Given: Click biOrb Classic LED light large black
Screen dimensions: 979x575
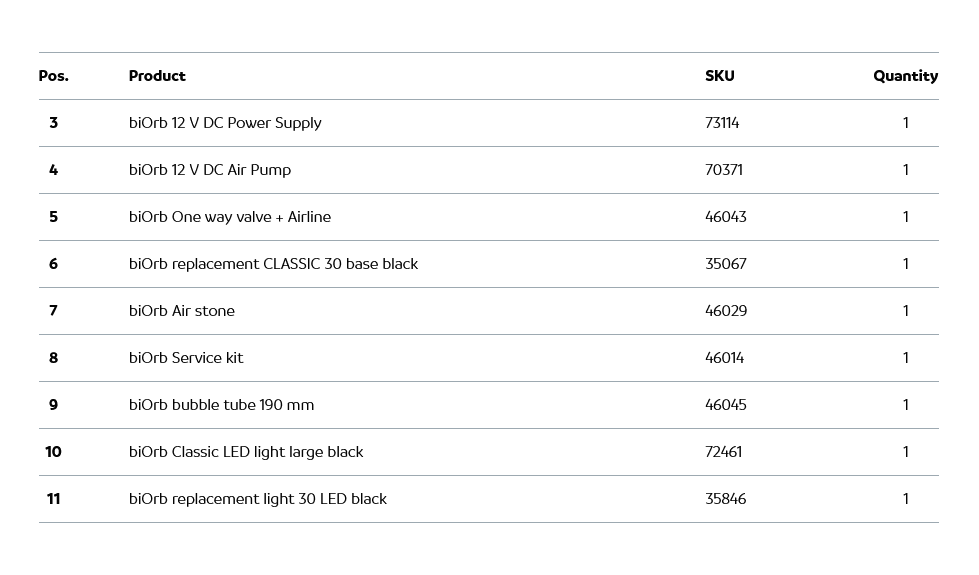Looking at the screenshot, I should pyautogui.click(x=246, y=452).
